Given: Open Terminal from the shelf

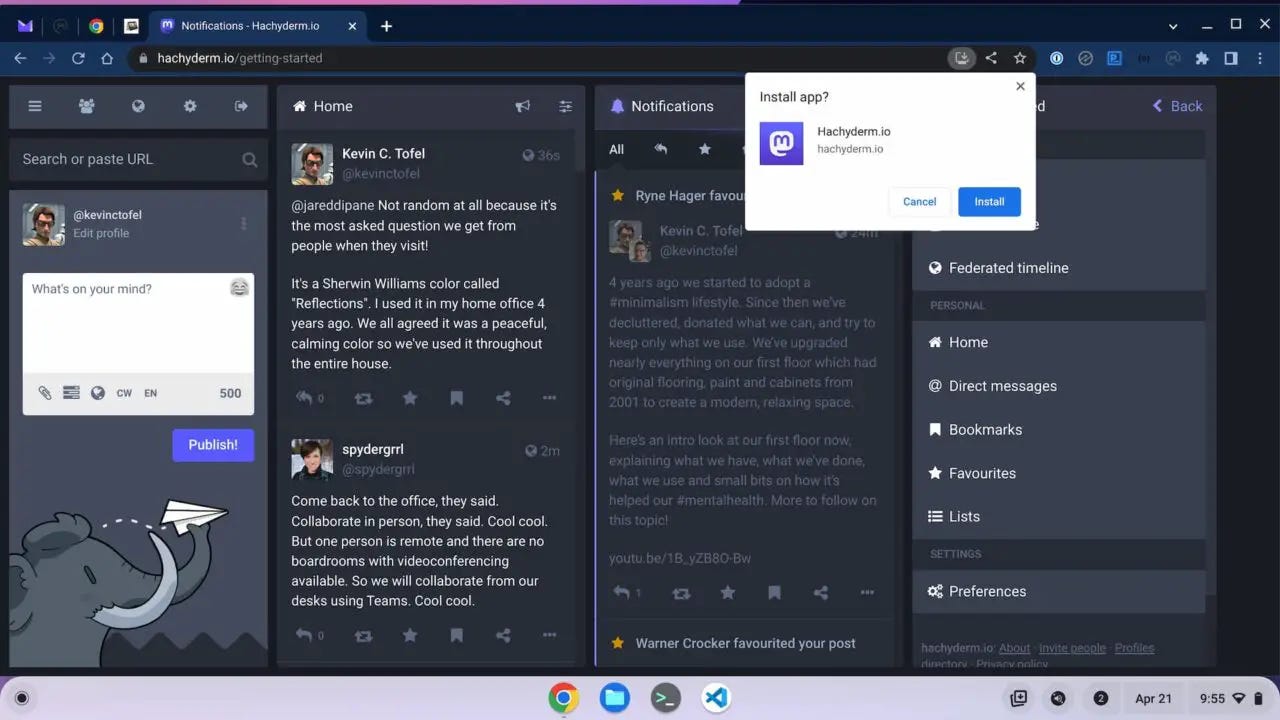Looking at the screenshot, I should [665, 698].
